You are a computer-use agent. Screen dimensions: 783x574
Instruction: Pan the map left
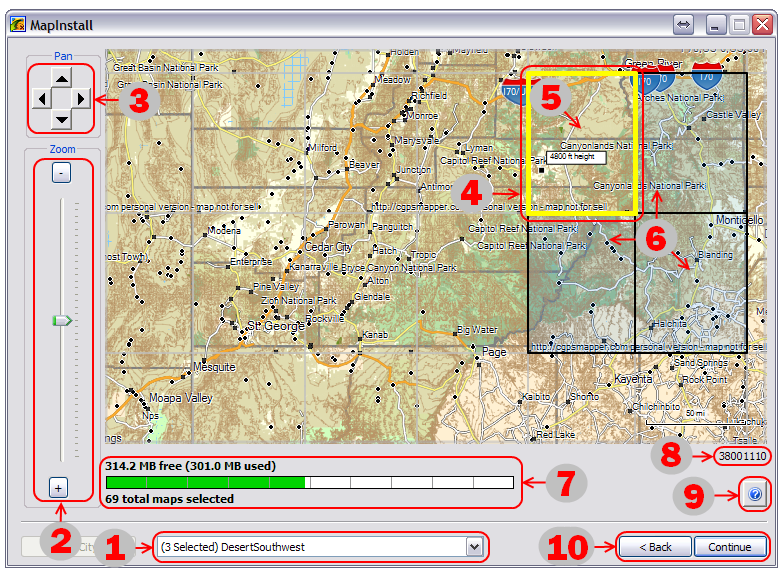(x=40, y=98)
